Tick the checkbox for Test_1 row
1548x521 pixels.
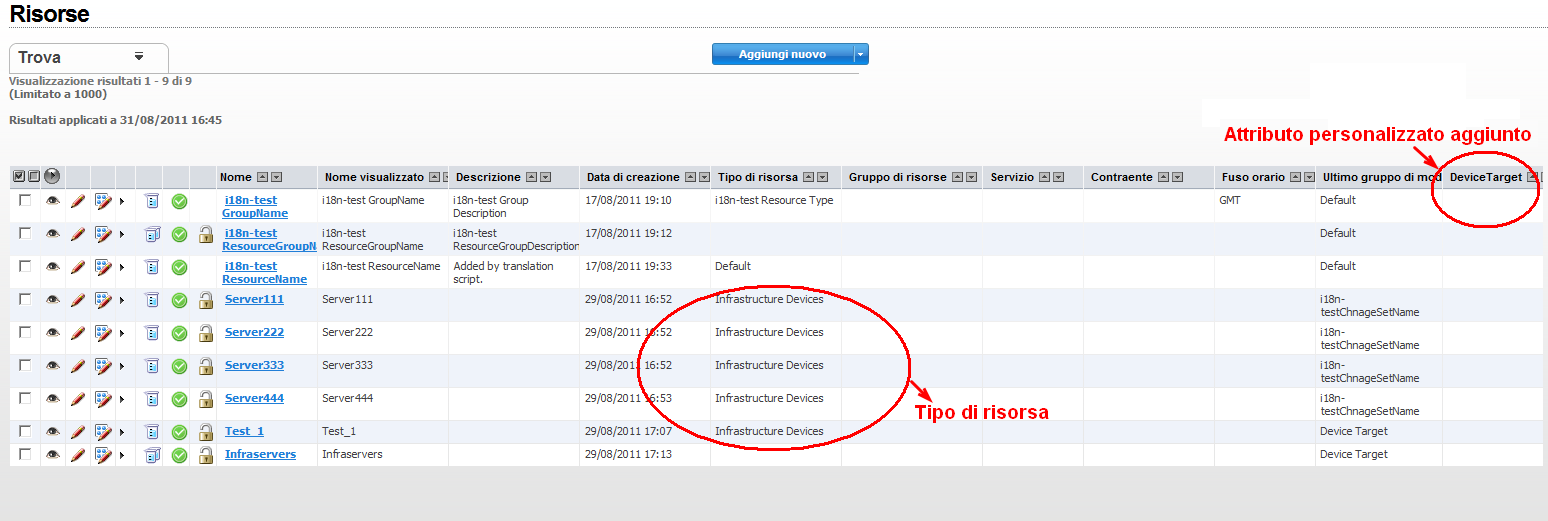click(x=25, y=431)
